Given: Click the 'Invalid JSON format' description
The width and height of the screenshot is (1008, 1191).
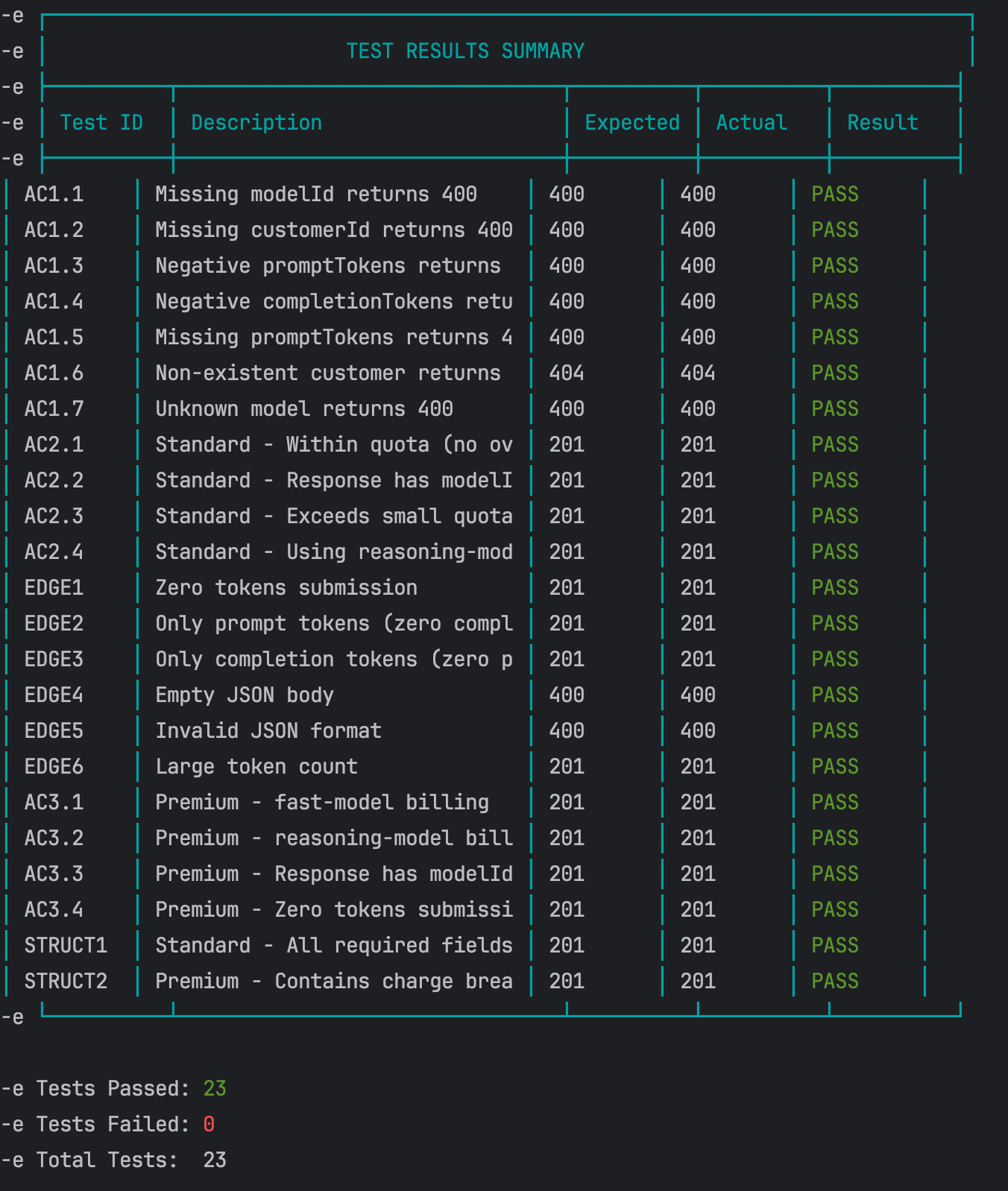Looking at the screenshot, I should pos(268,730).
